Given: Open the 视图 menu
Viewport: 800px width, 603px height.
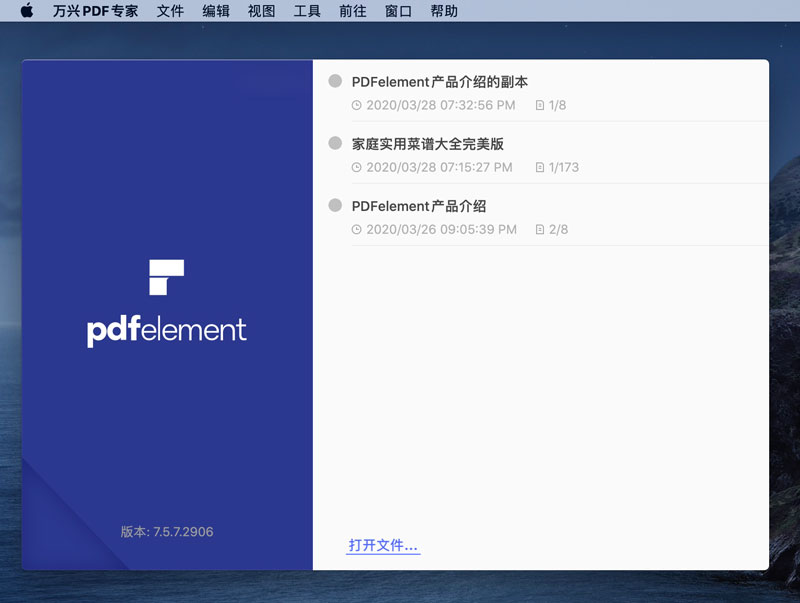Looking at the screenshot, I should pyautogui.click(x=261, y=12).
